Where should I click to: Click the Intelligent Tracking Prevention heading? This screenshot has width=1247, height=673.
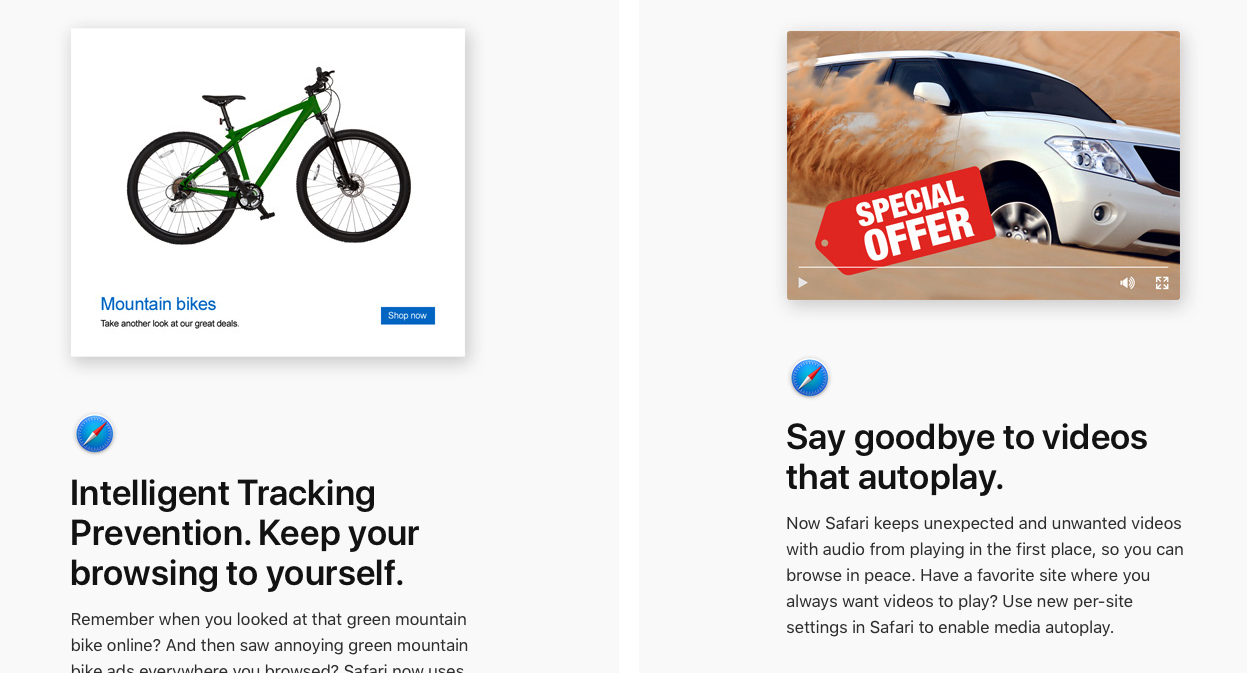(x=245, y=533)
